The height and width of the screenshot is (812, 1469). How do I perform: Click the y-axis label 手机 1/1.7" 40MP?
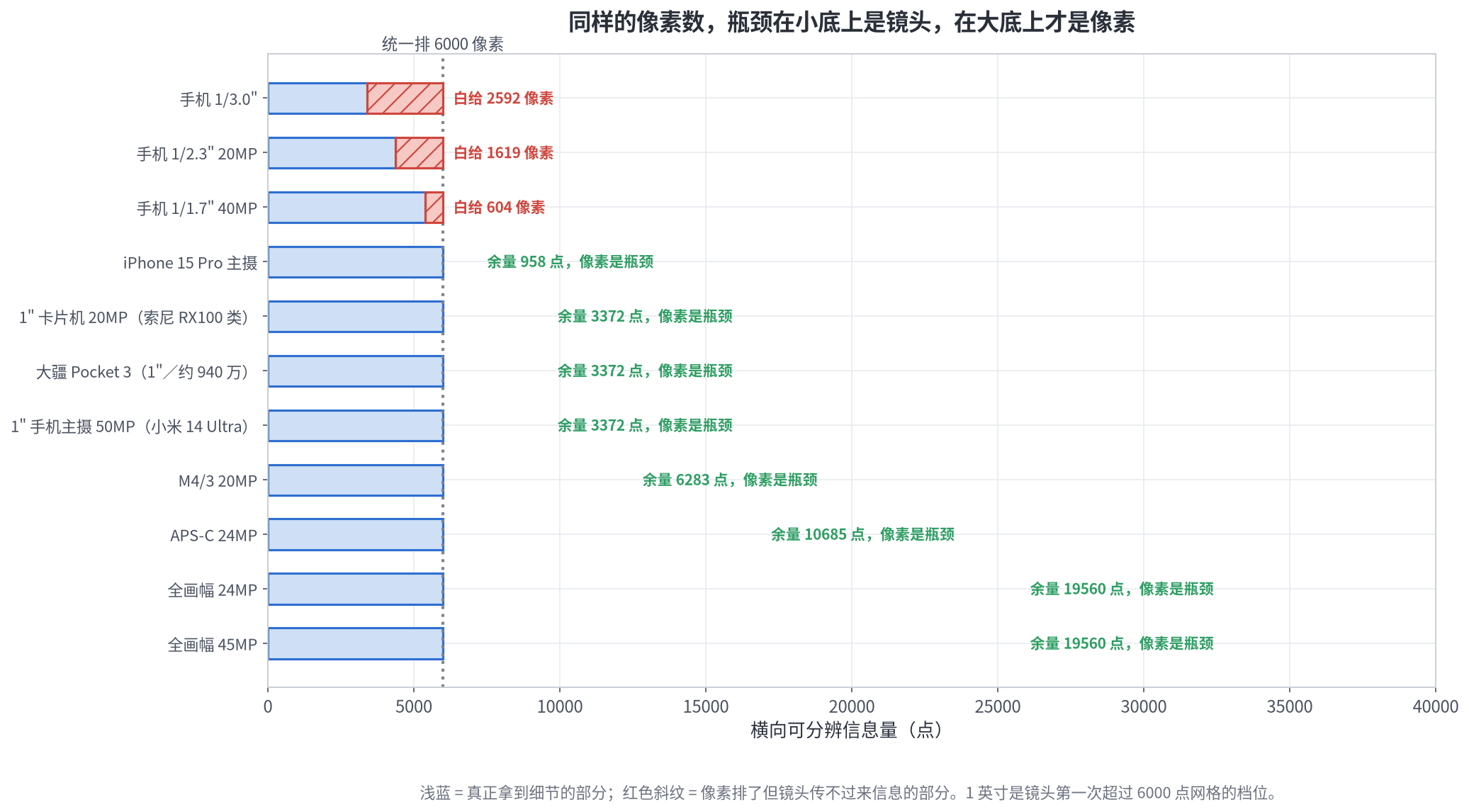point(197,208)
